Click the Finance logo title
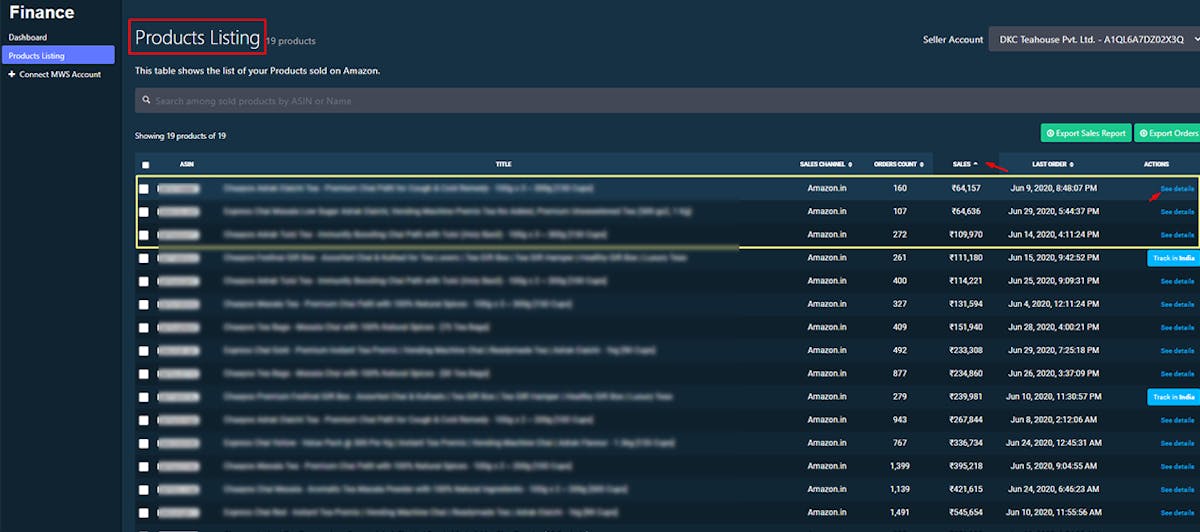The width and height of the screenshot is (1200, 532). 40,13
